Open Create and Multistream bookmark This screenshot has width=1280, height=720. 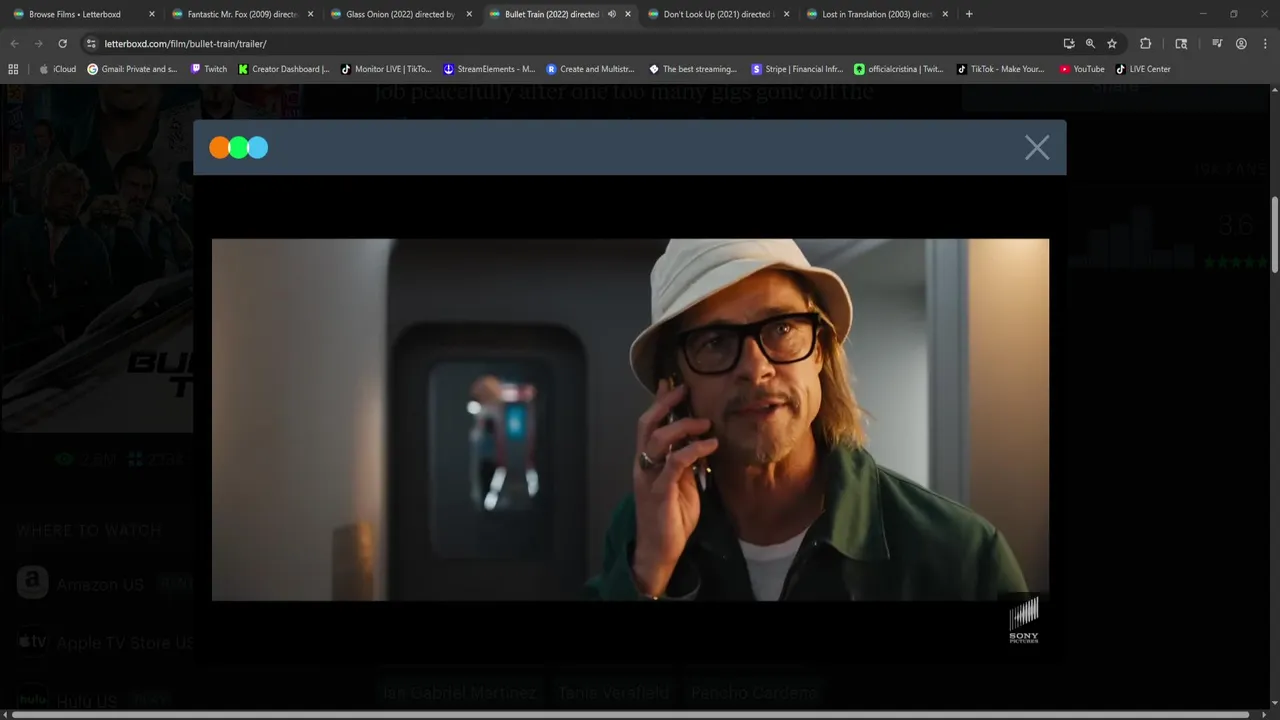pyautogui.click(x=590, y=69)
